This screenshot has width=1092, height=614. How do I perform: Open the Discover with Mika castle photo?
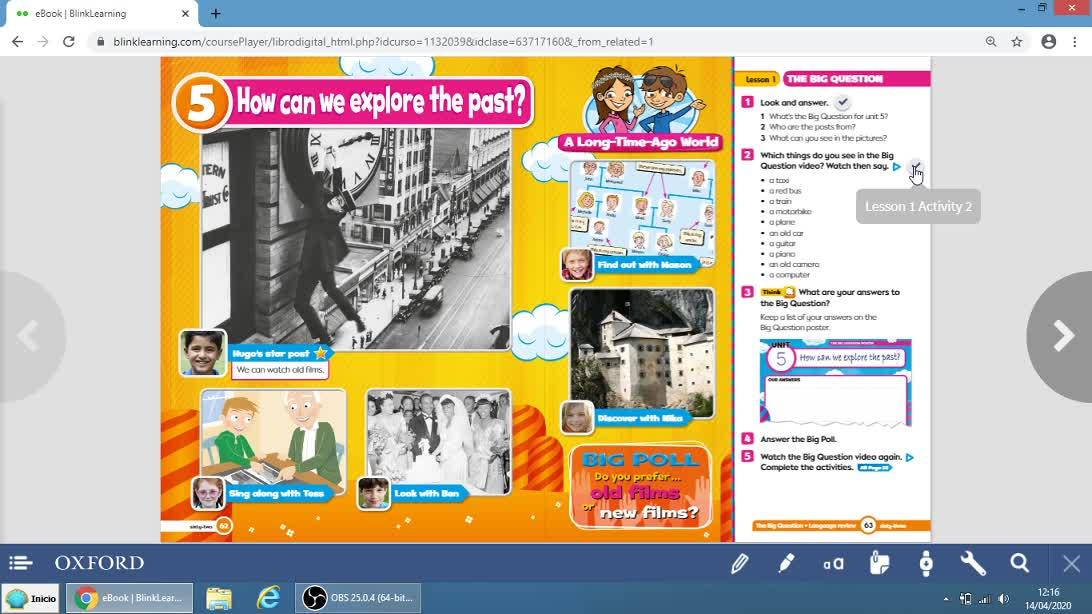(x=642, y=353)
